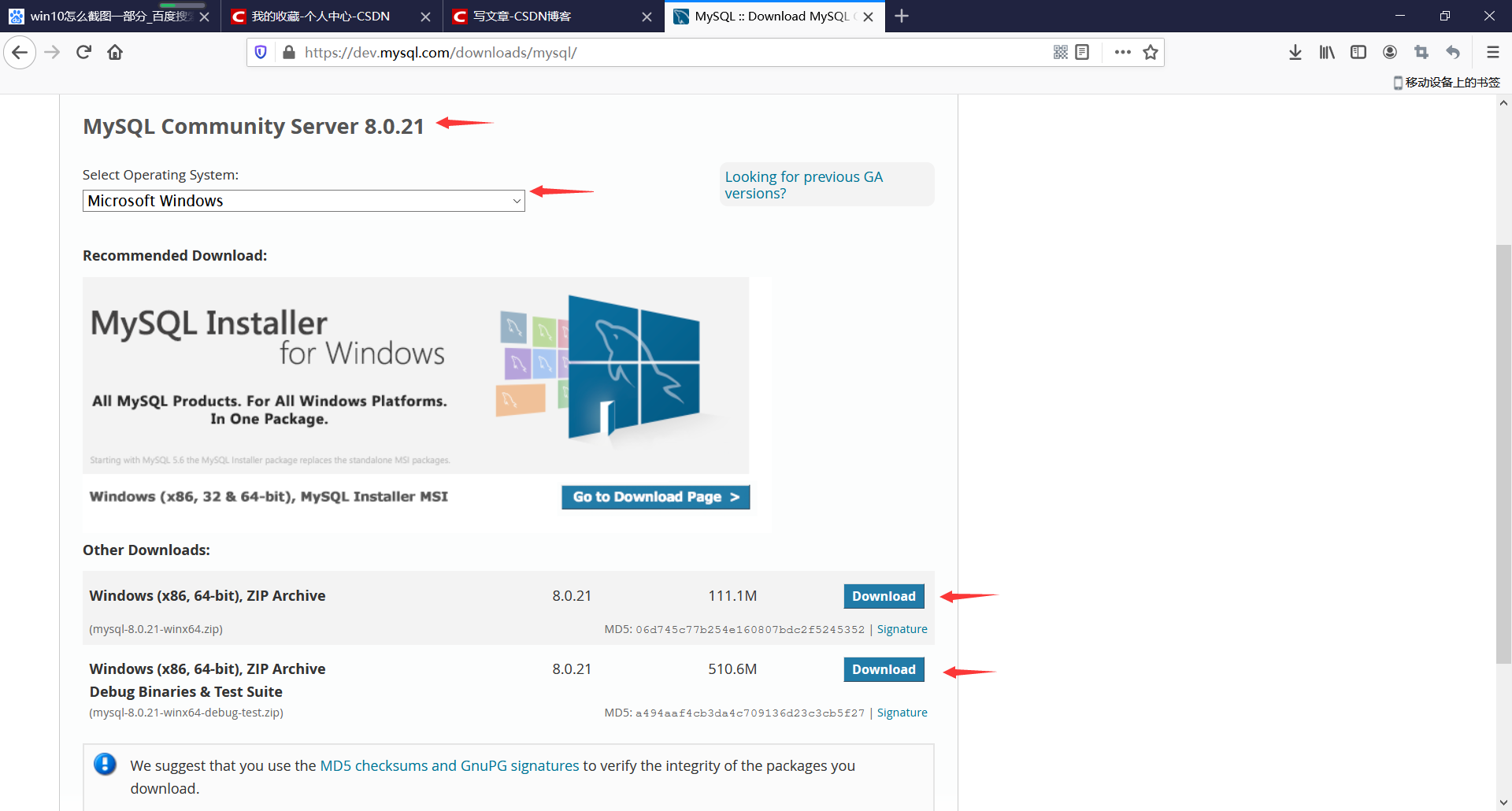Viewport: 1512px width, 811px height.
Task: Click the vertical scrollbar thumb
Action: [x=1503, y=454]
